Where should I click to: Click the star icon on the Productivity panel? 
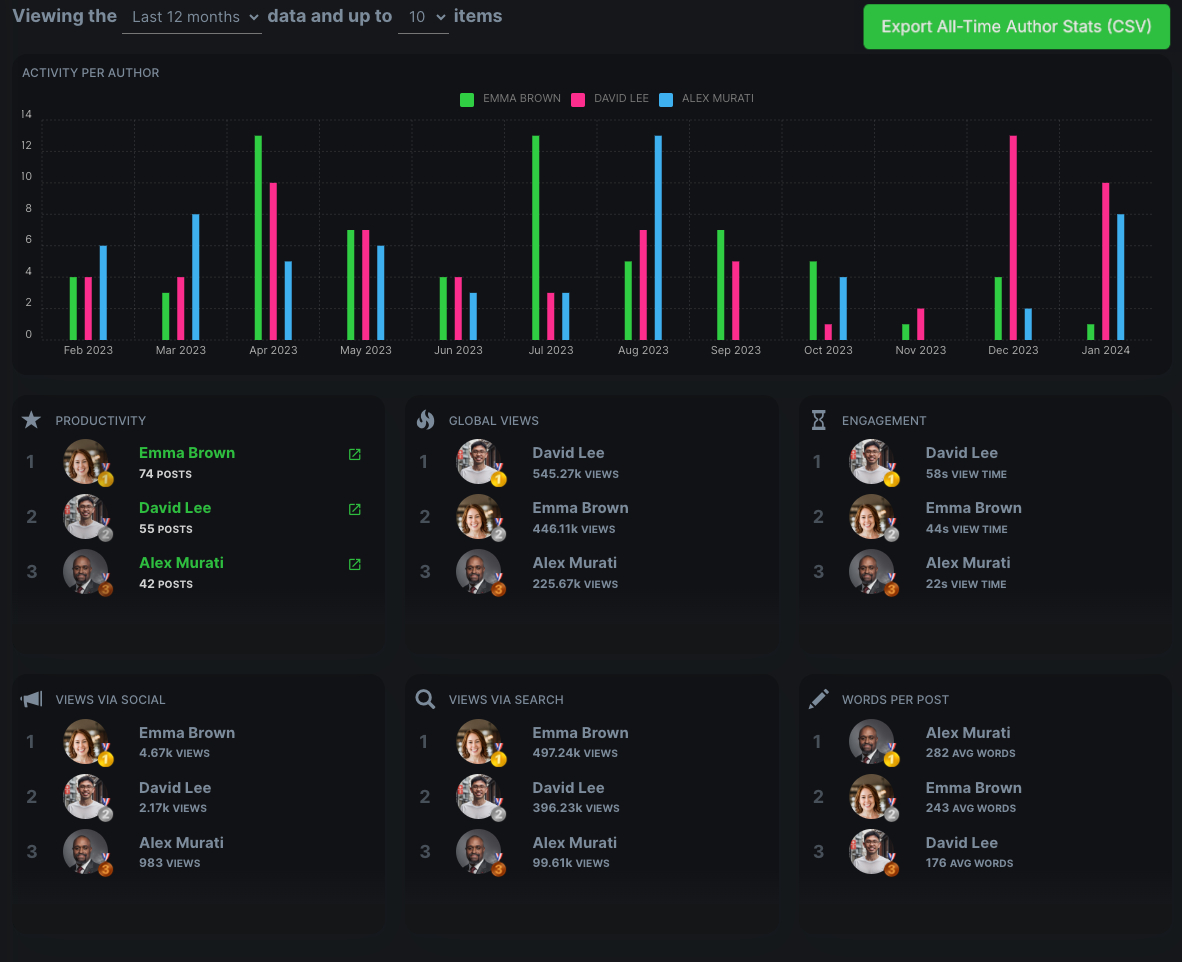click(31, 419)
